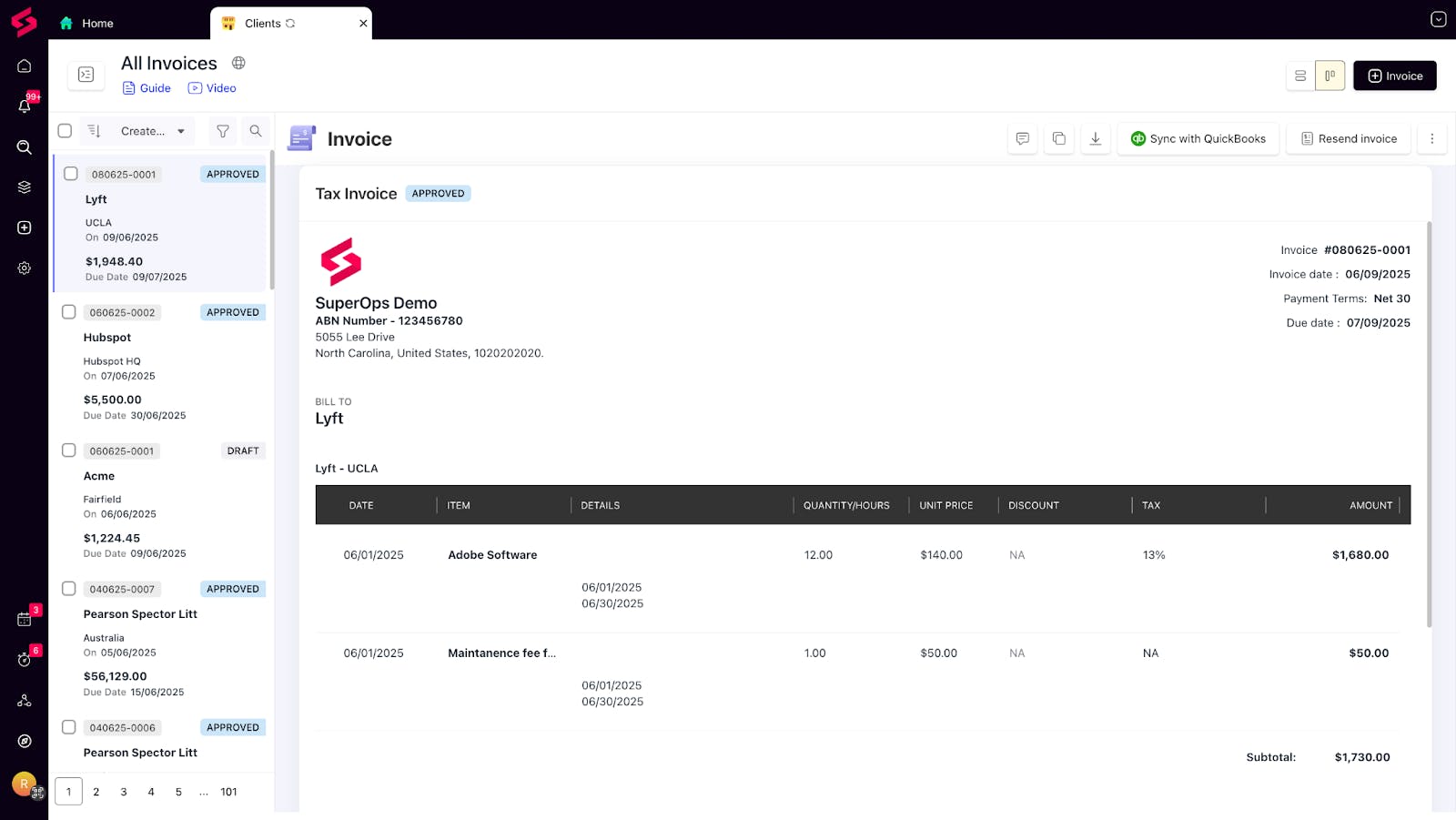
Task: Jump to last page 101
Action: pos(228,792)
